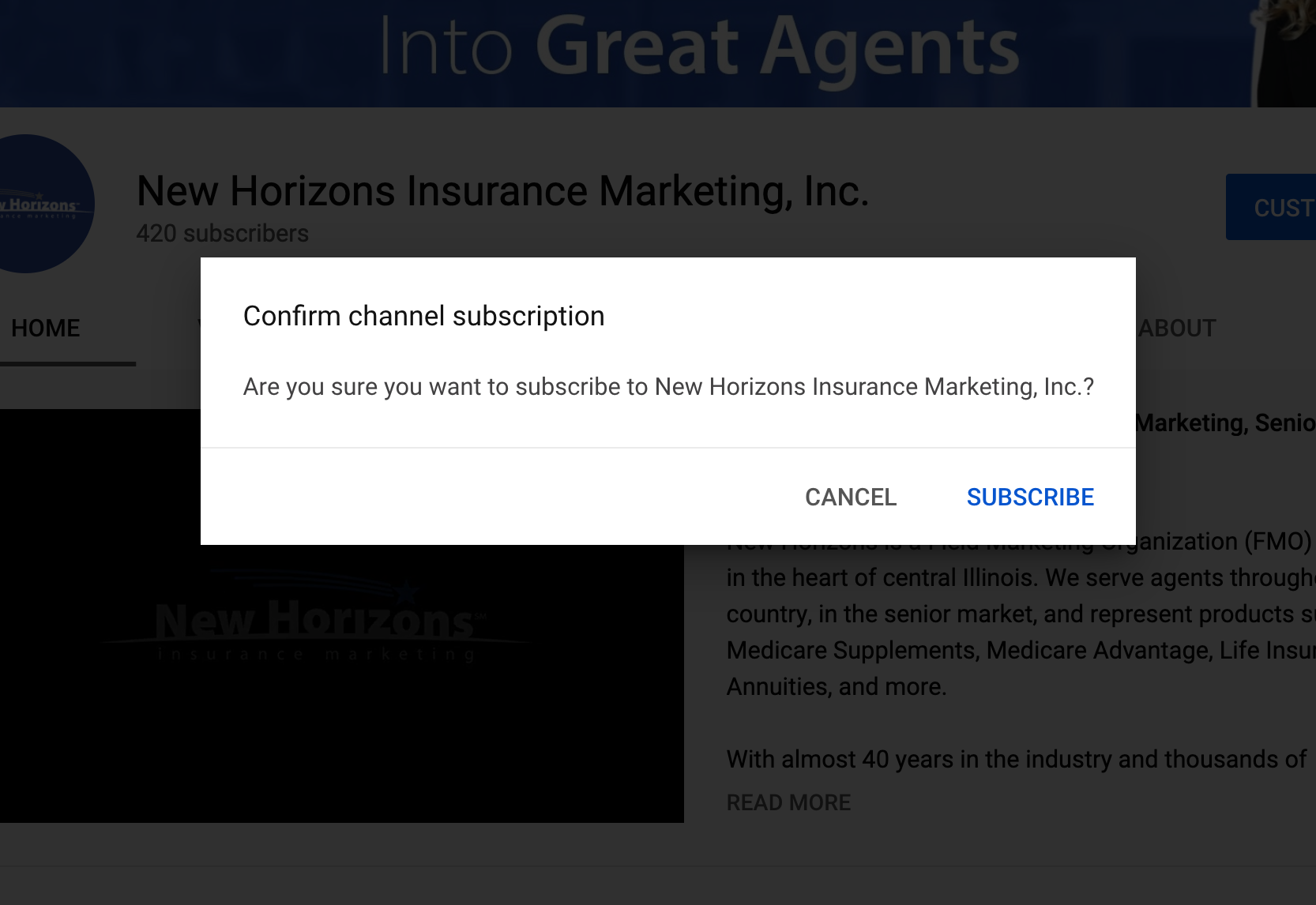
Task: Switch to the ABOUT tab
Action: pos(1177,329)
